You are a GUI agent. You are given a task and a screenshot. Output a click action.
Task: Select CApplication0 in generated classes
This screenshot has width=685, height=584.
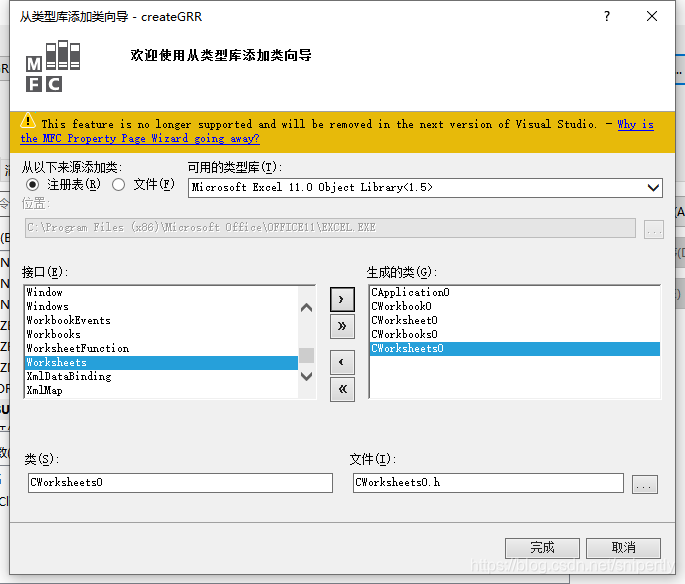click(515, 292)
